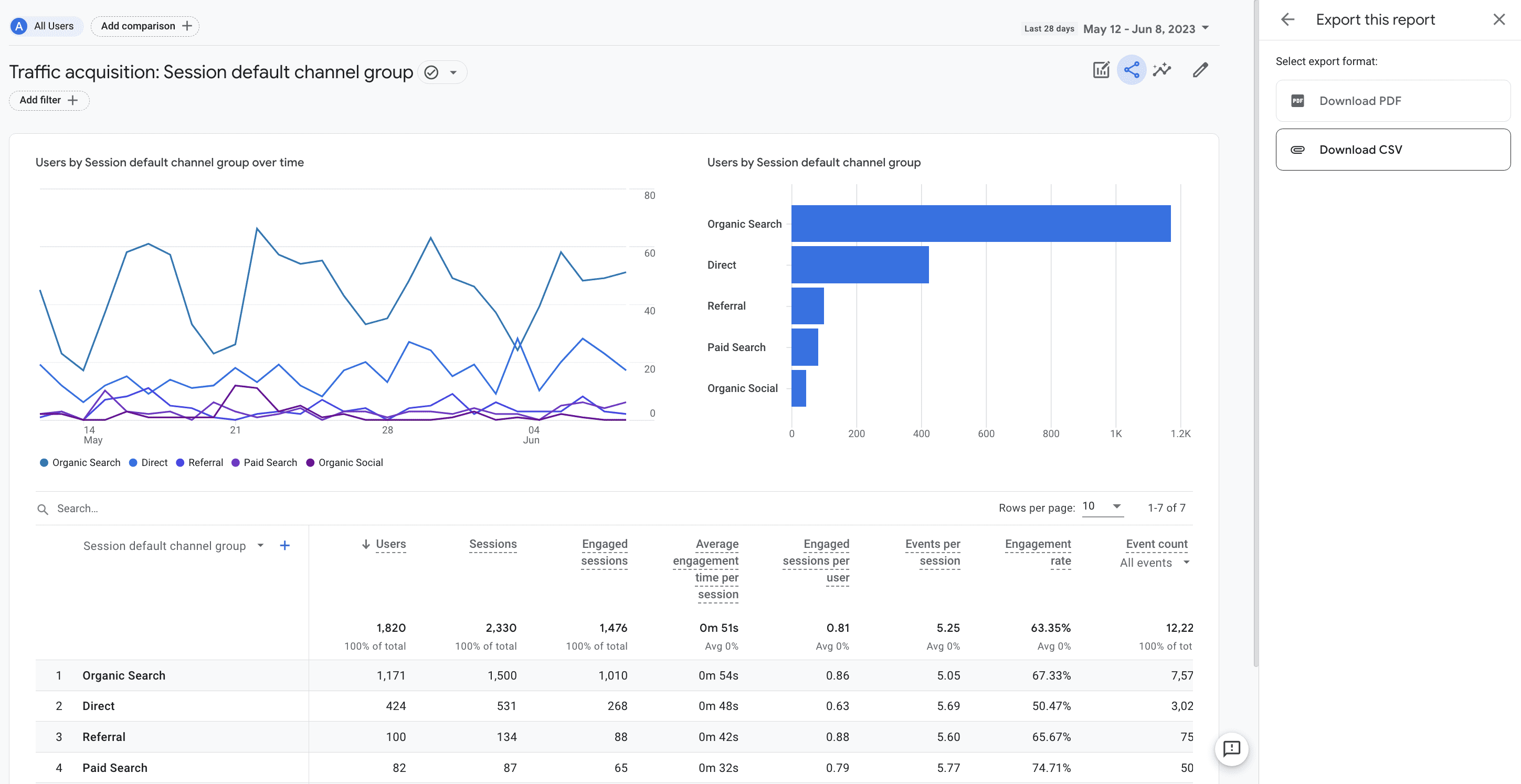Send feedback using the speech bubble icon
Viewport: 1521px width, 784px height.
(1232, 749)
